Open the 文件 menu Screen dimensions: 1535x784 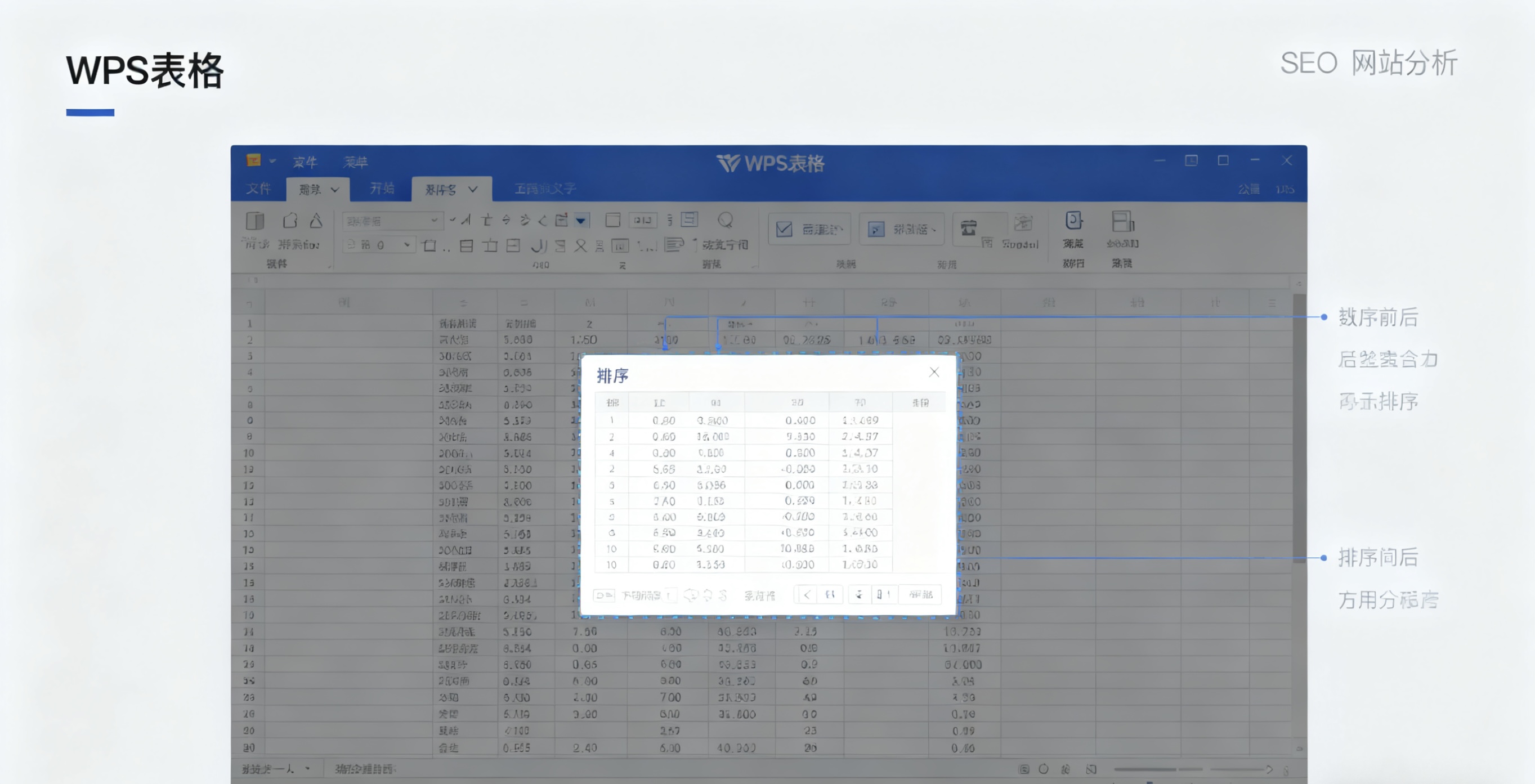(x=258, y=188)
